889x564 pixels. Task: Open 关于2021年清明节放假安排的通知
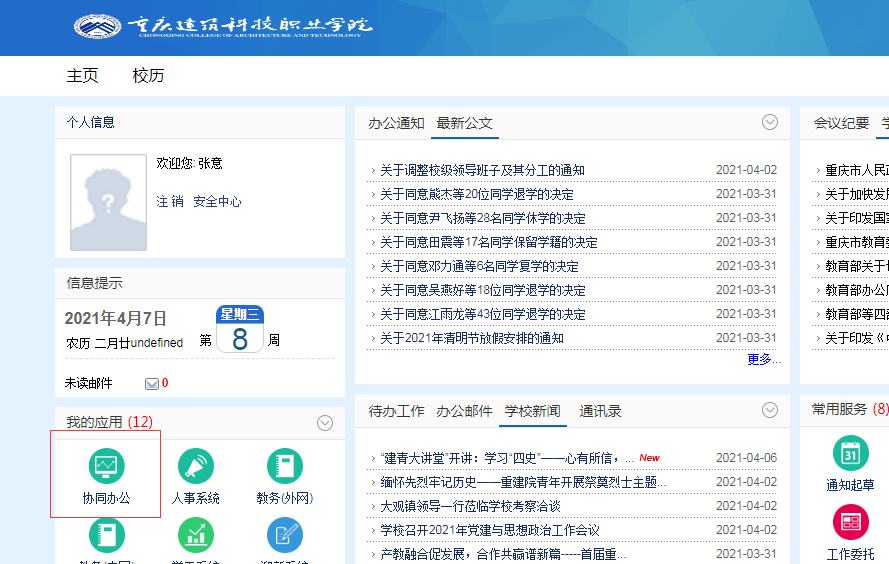pyautogui.click(x=472, y=338)
